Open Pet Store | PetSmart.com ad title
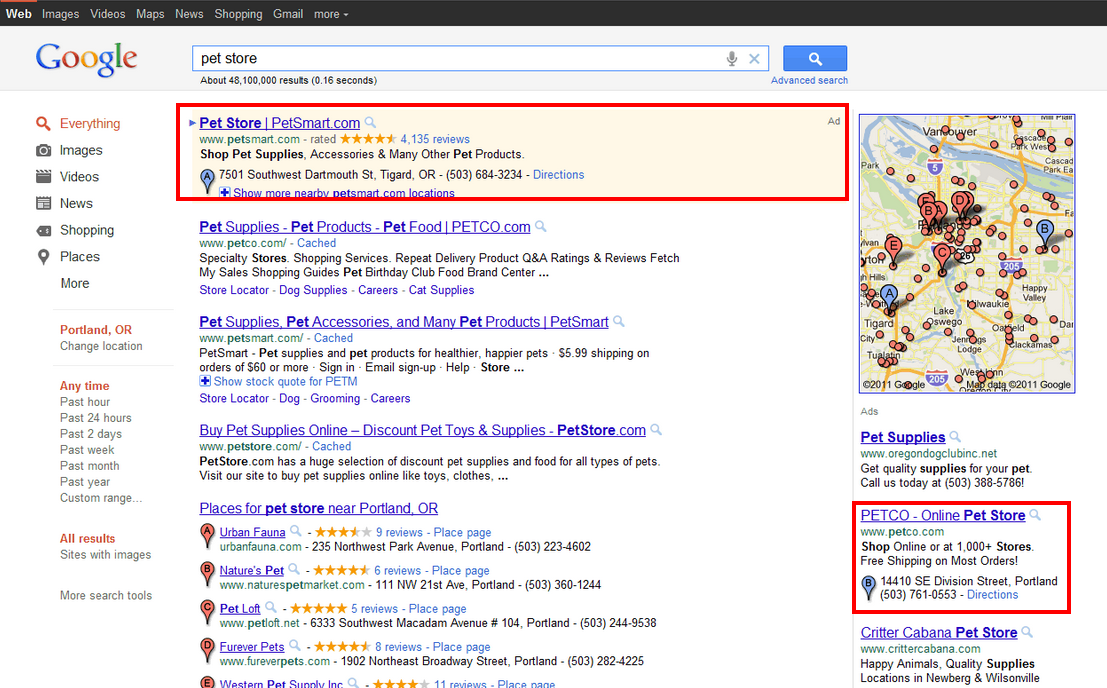This screenshot has width=1107, height=688. point(280,123)
